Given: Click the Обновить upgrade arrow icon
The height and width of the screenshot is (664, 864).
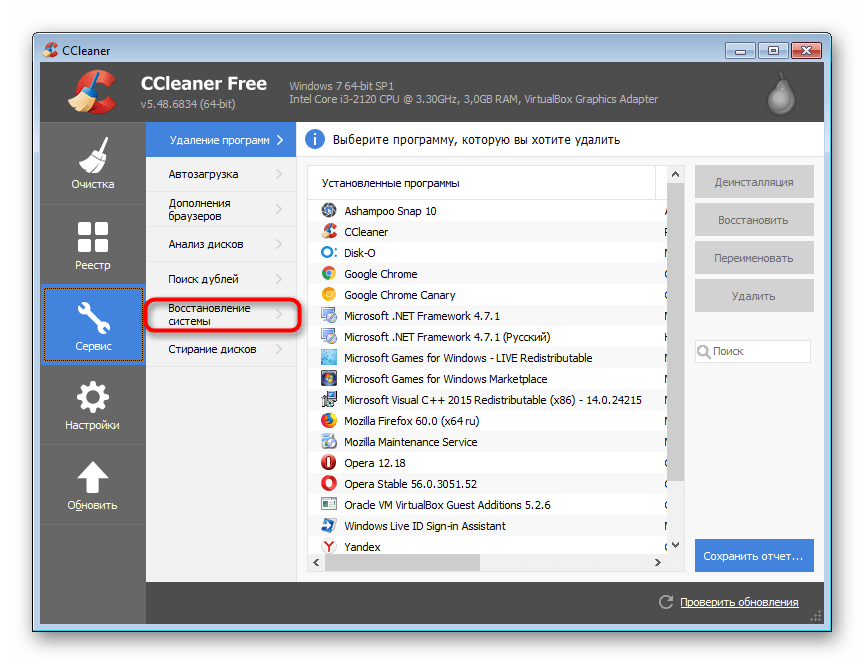Looking at the screenshot, I should [93, 478].
